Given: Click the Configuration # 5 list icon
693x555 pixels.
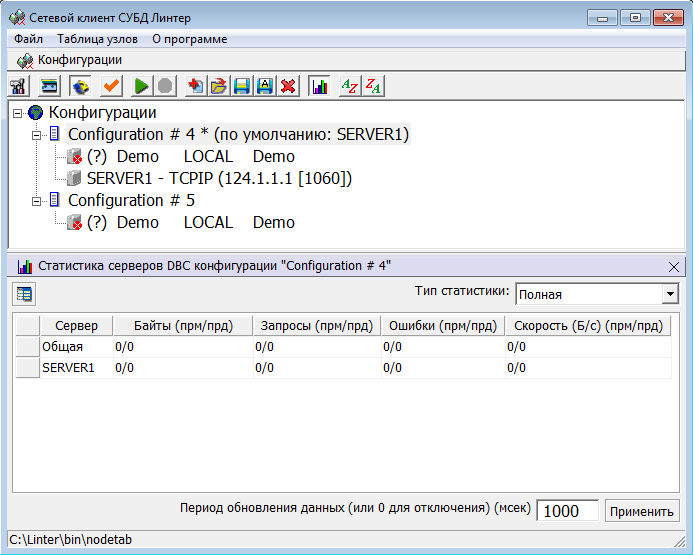Looking at the screenshot, I should click(x=54, y=200).
